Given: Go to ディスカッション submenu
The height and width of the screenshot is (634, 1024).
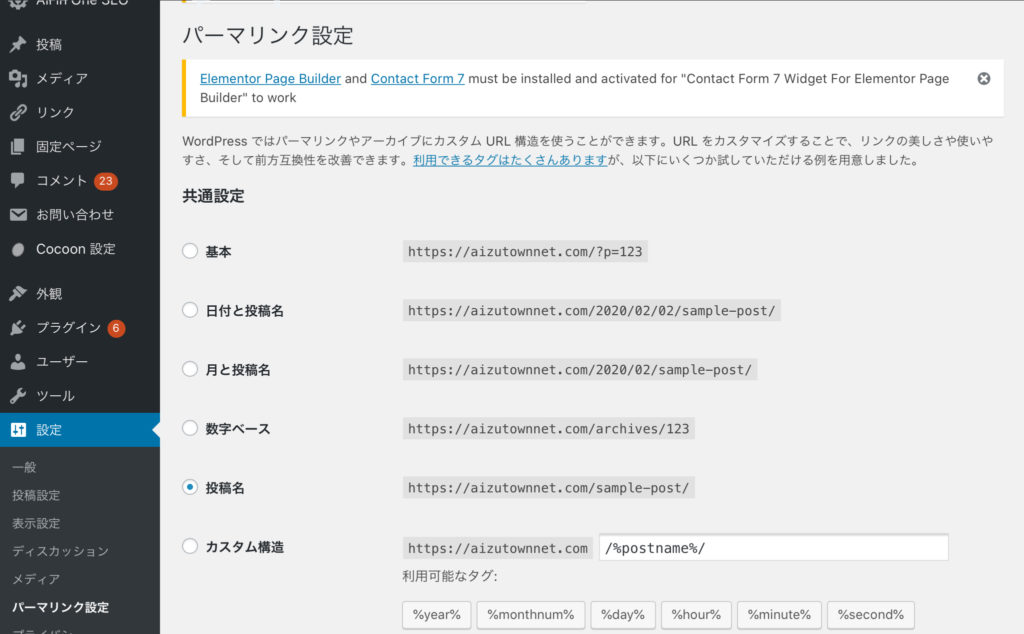Looking at the screenshot, I should pyautogui.click(x=60, y=551).
